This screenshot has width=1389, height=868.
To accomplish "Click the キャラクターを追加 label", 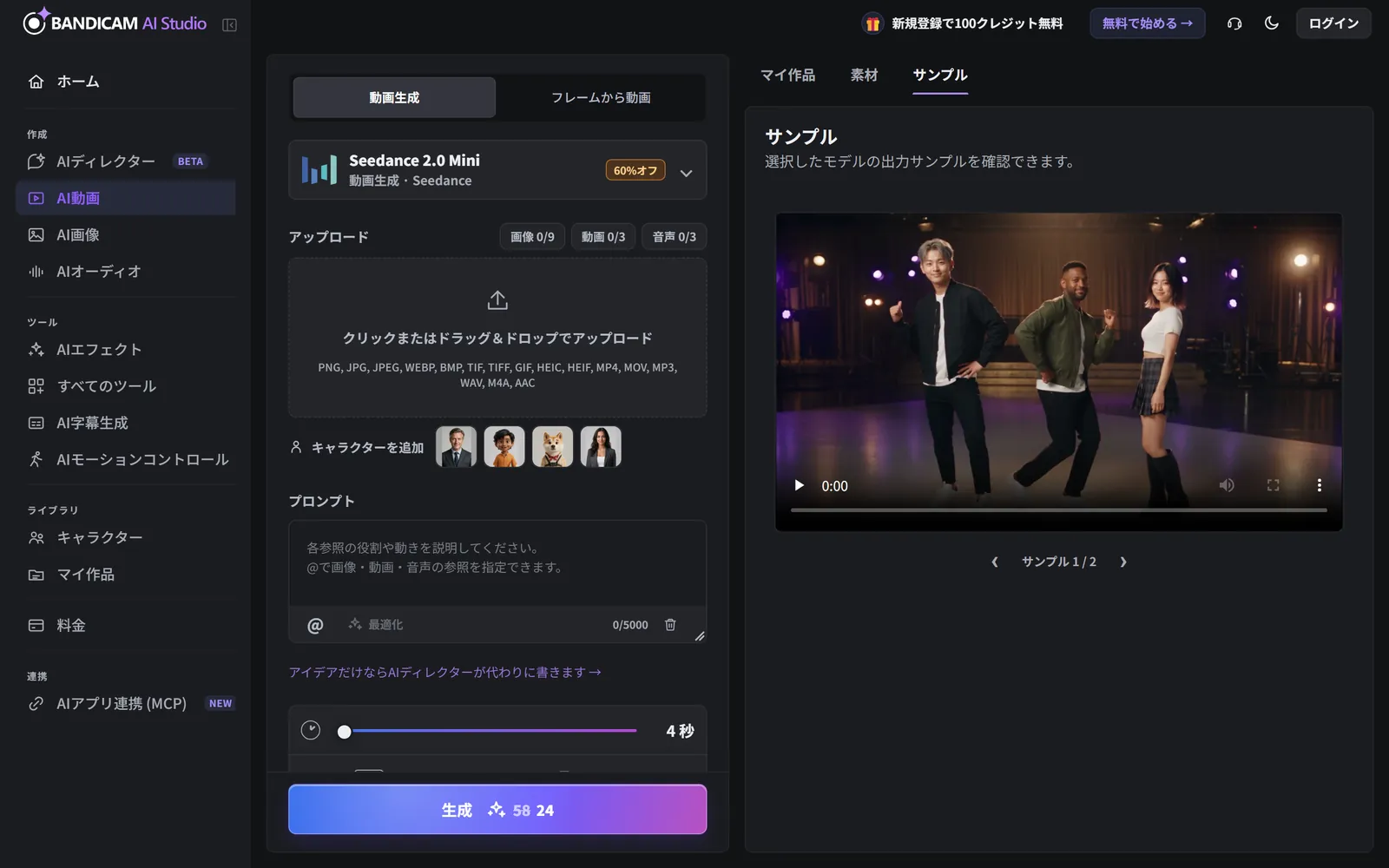I will pos(367,447).
